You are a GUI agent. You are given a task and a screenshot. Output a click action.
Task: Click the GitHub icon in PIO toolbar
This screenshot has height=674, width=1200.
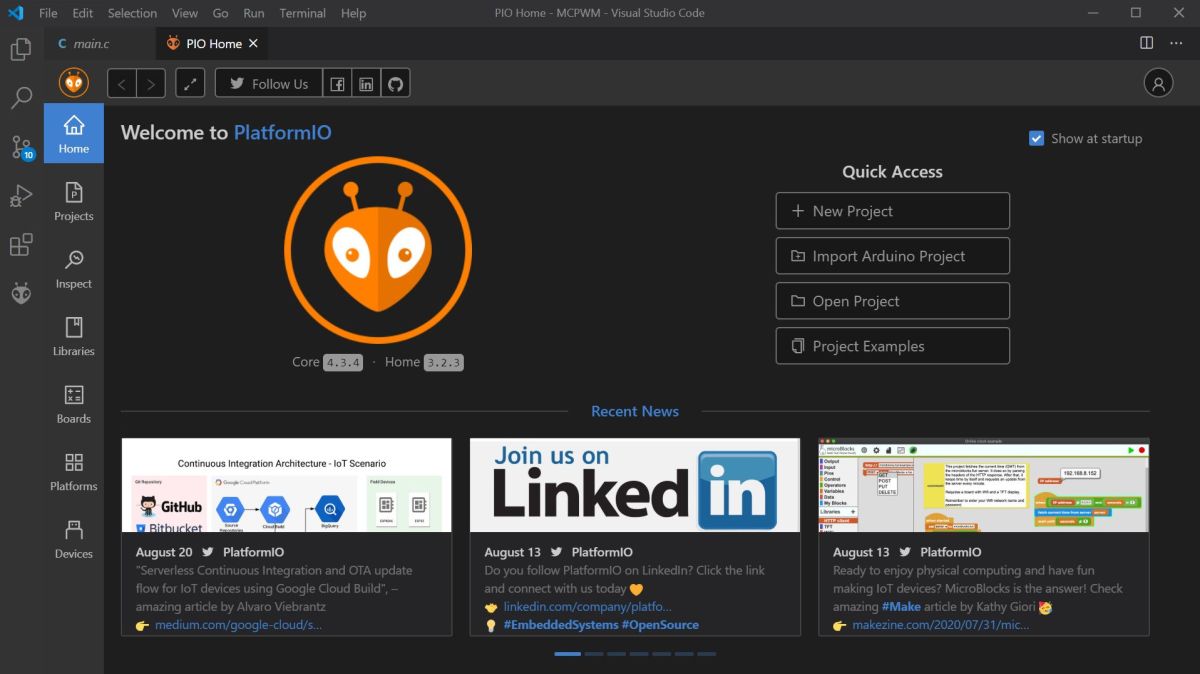coord(395,84)
